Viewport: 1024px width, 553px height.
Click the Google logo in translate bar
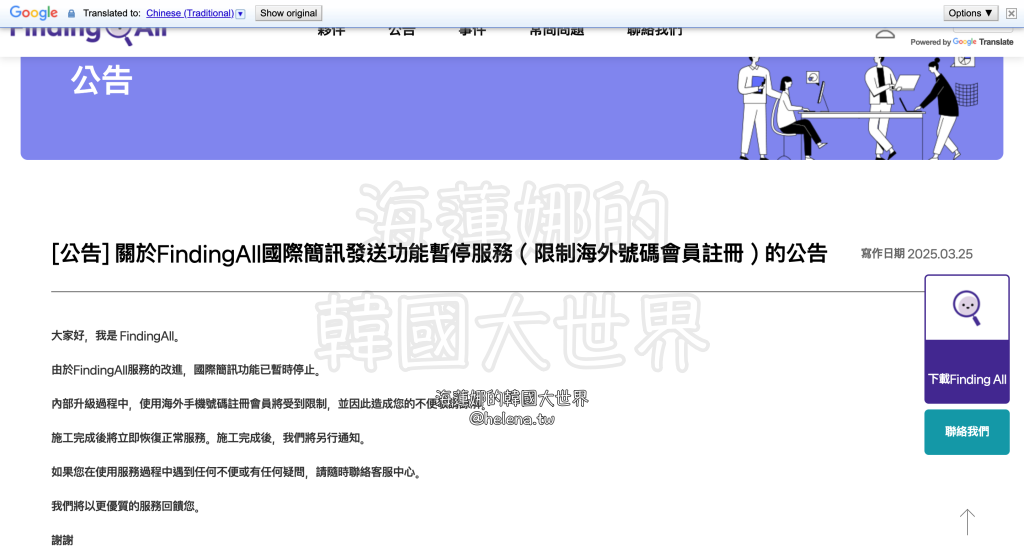(33, 13)
